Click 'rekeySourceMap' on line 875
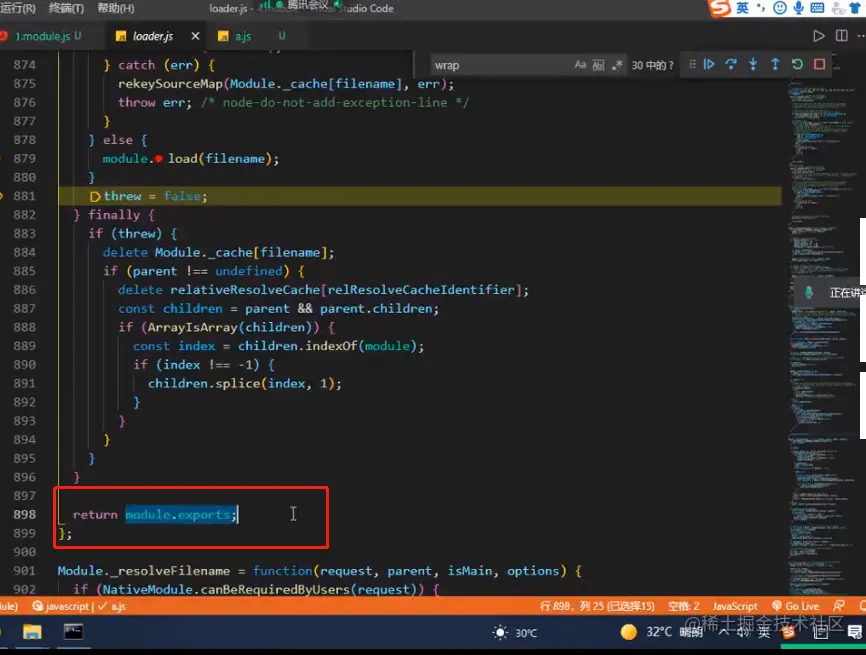Screen dimensions: 866x655 pyautogui.click(x=170, y=84)
